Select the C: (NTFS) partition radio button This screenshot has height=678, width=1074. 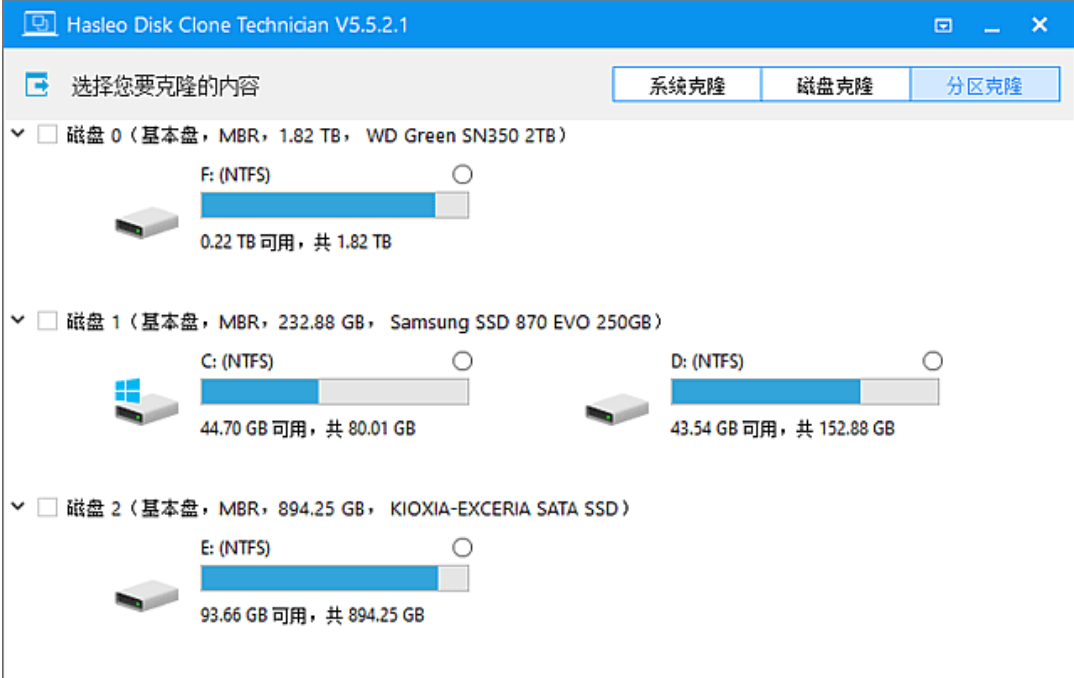coord(462,360)
